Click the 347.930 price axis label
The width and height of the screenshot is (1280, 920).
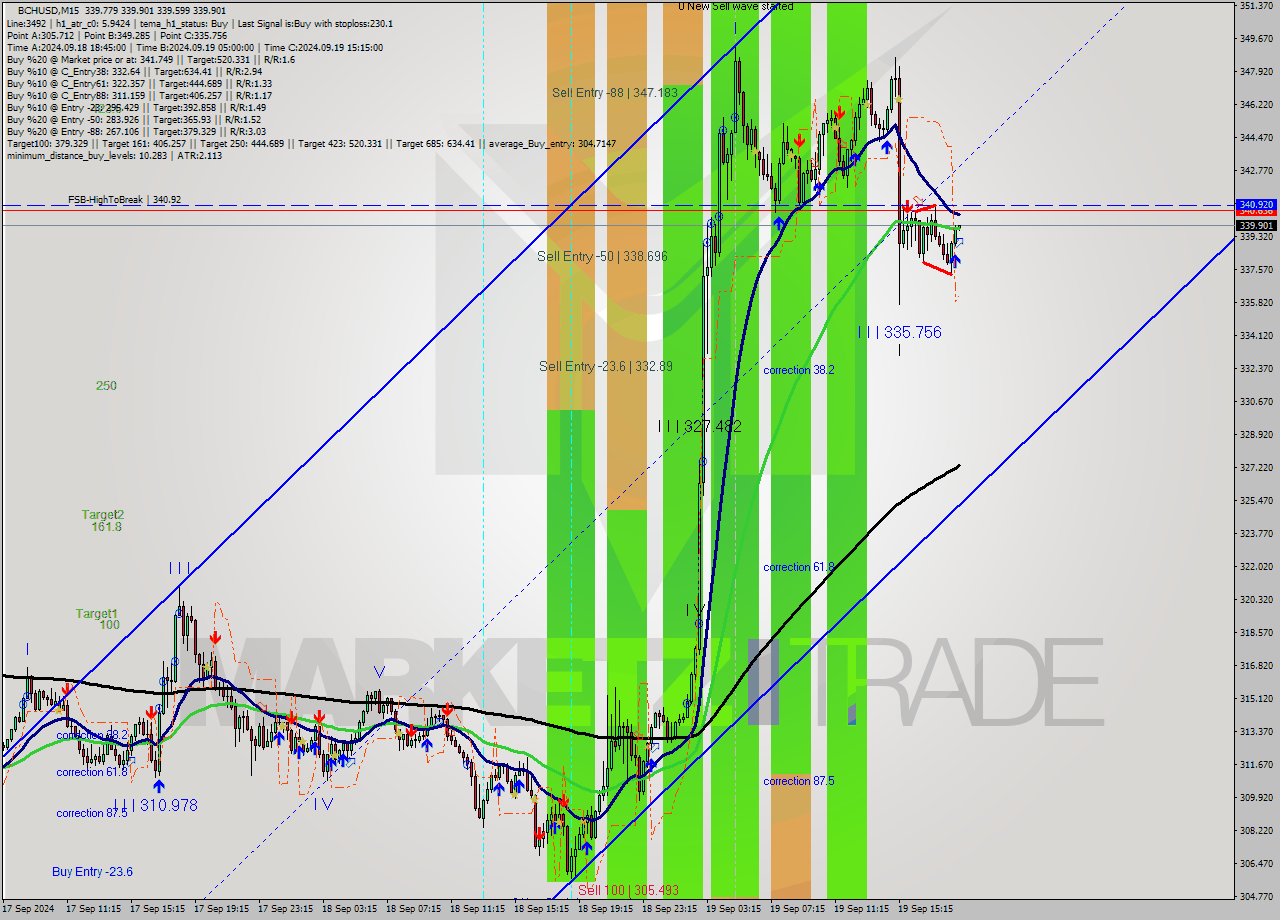coord(1257,72)
